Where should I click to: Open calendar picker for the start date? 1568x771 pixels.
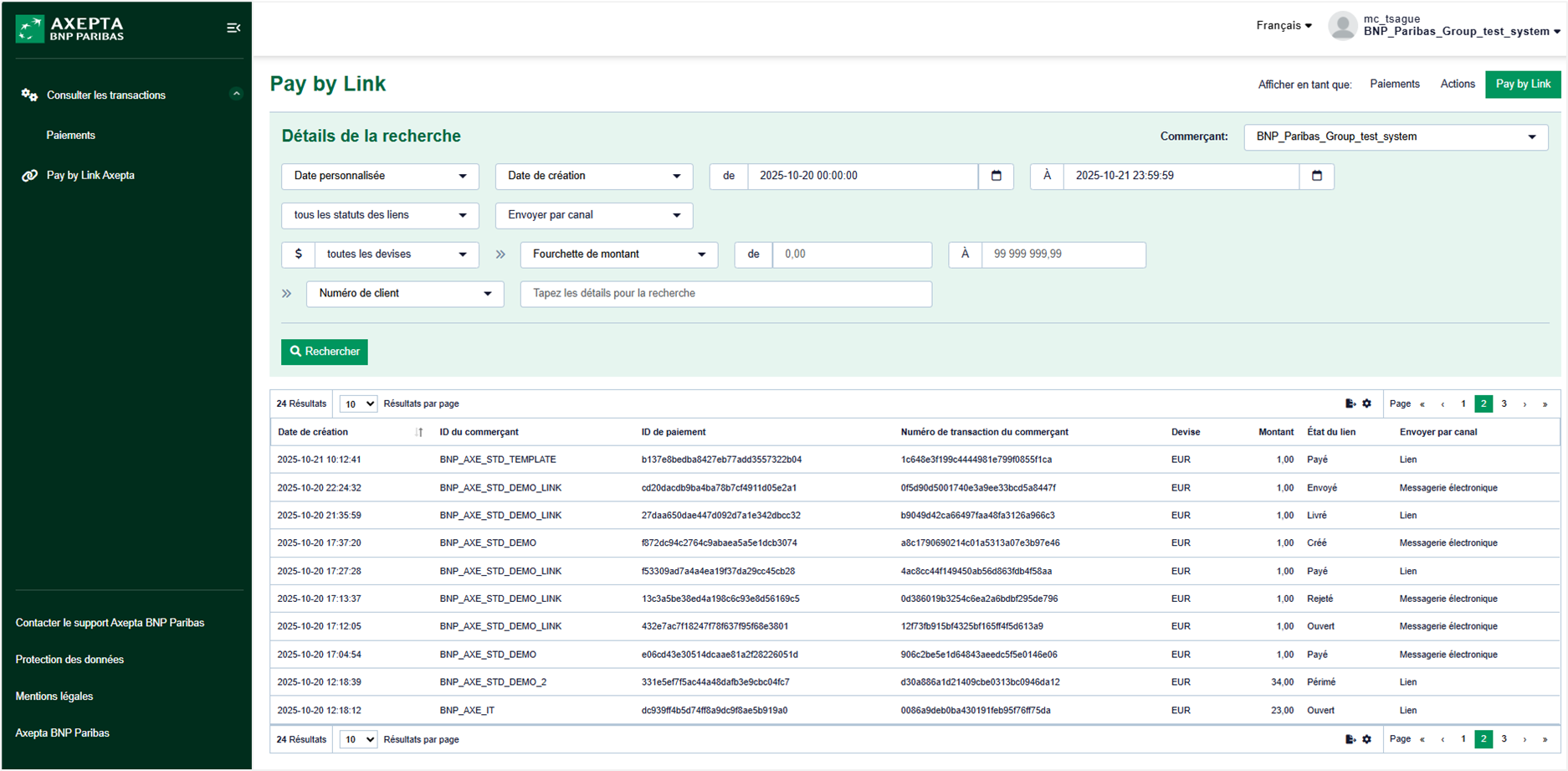click(996, 176)
